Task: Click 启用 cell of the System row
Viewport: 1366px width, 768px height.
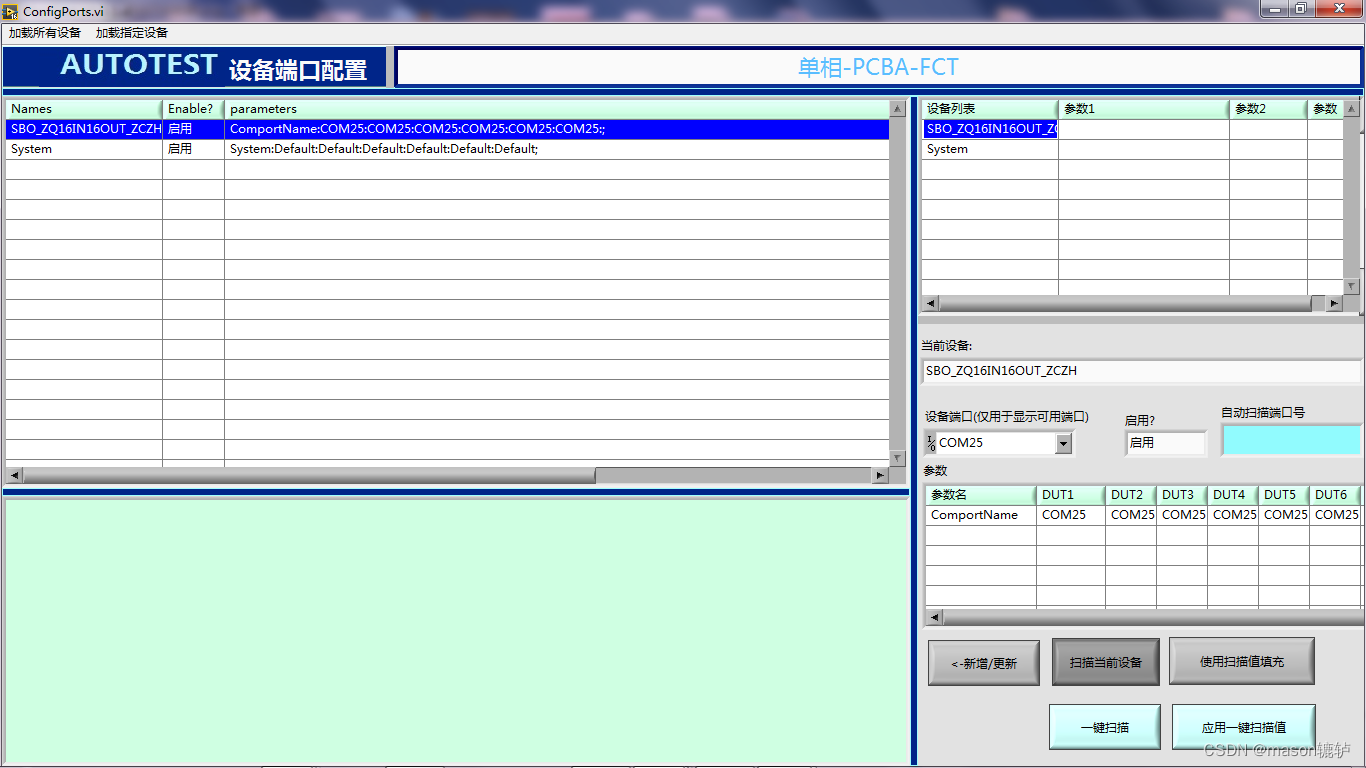Action: point(194,149)
